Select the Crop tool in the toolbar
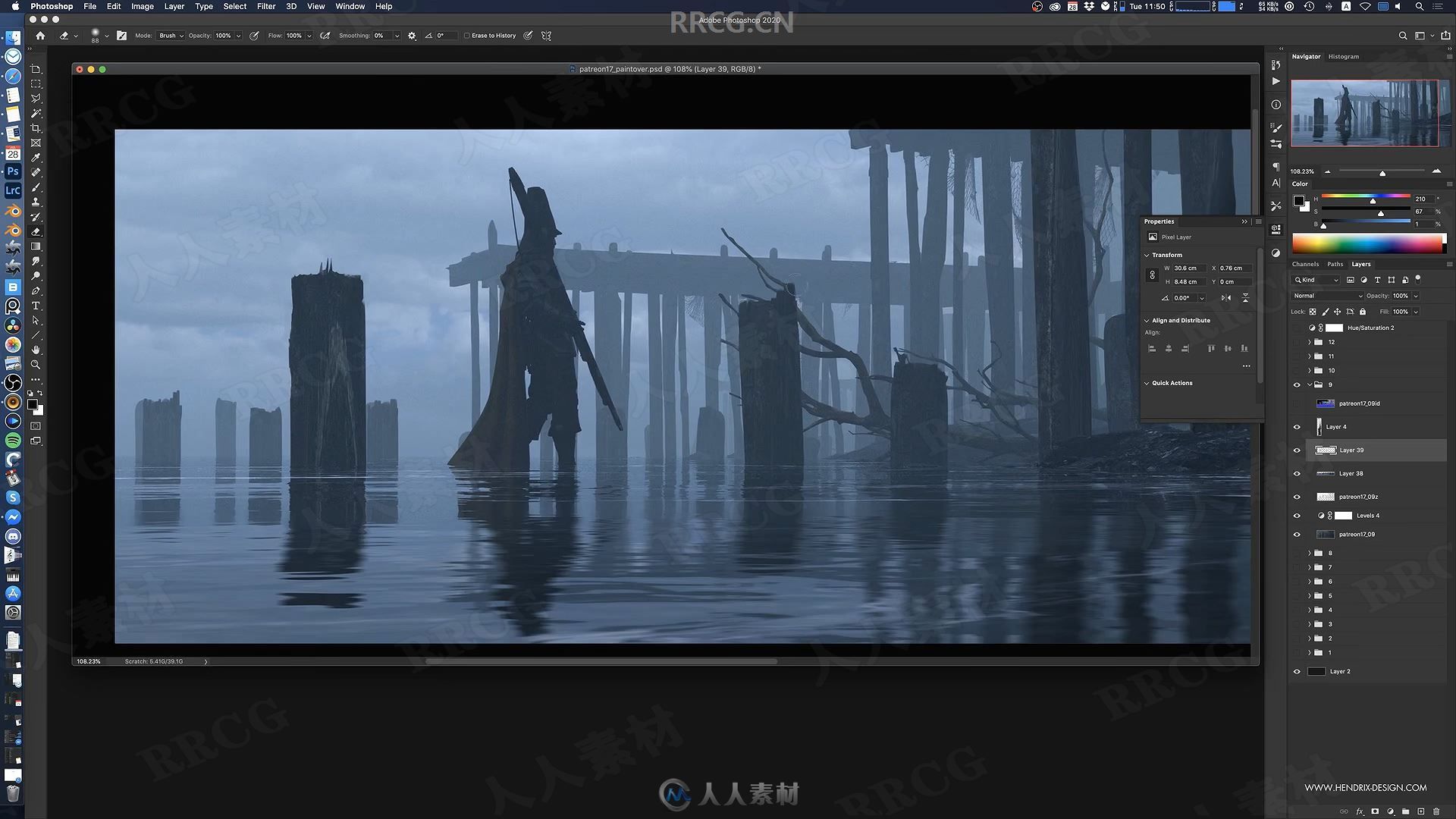 click(x=36, y=128)
